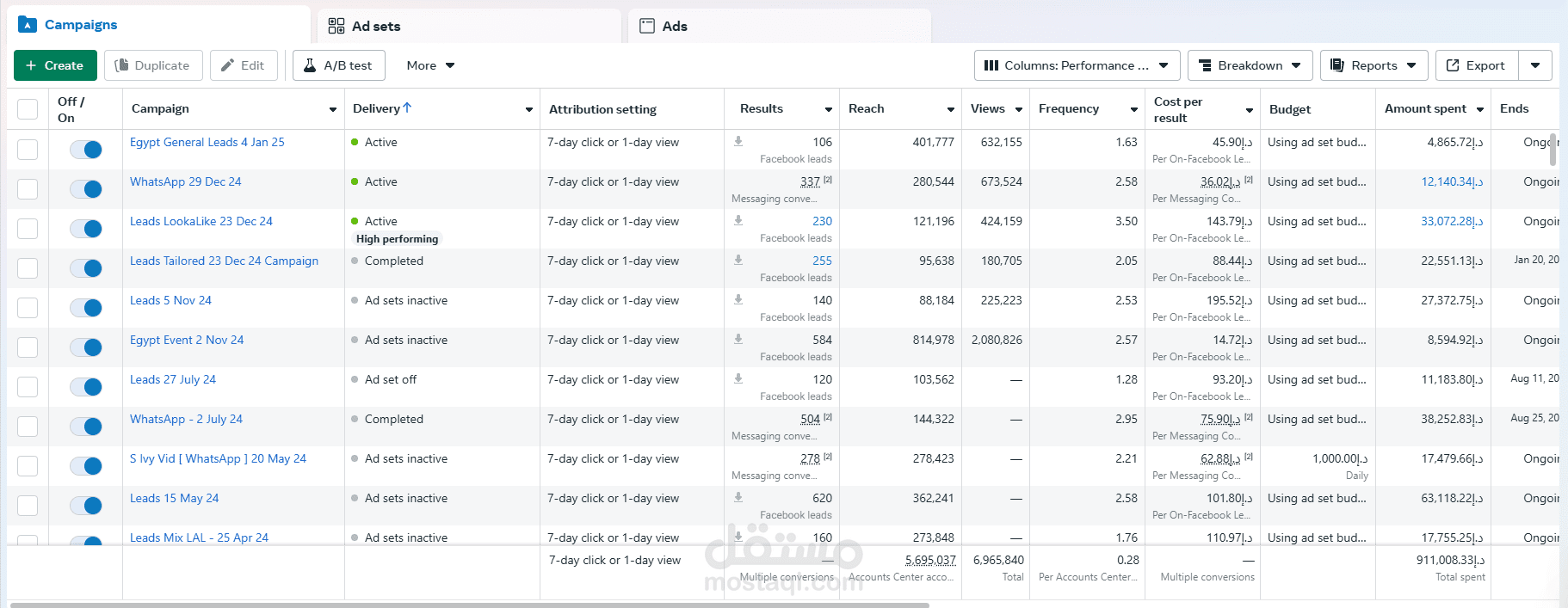Click the Breakdown icon
This screenshot has height=608, width=1568.
(x=1204, y=65)
